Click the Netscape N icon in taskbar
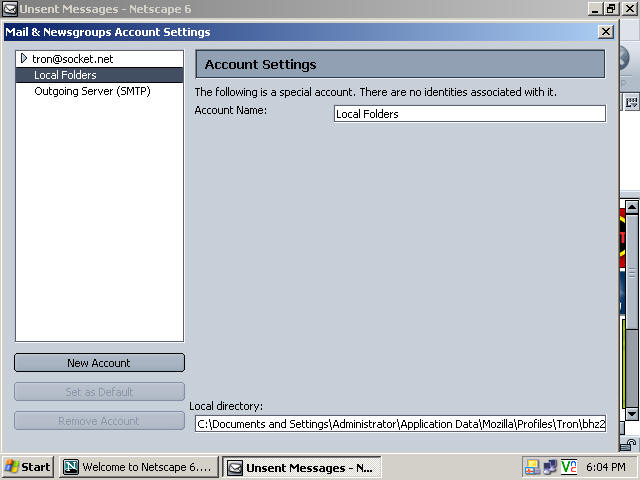640x480 pixels. (x=71, y=467)
